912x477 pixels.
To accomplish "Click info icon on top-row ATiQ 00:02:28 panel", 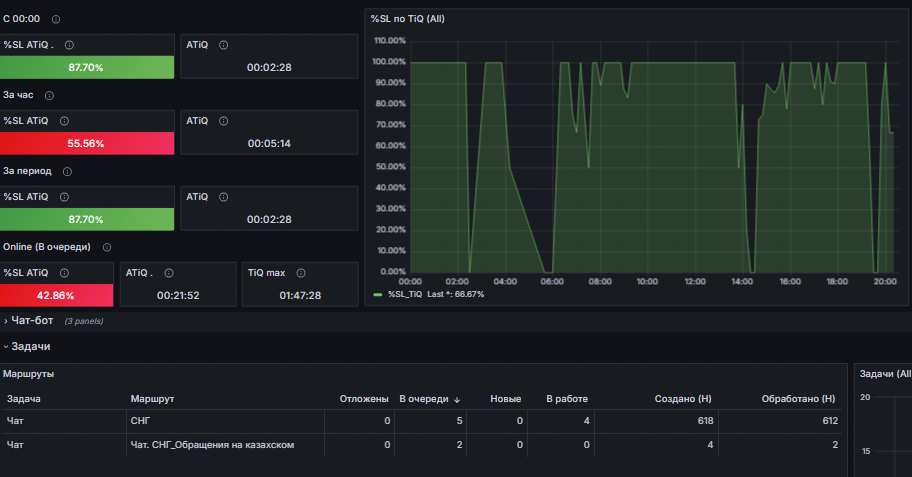I will (x=223, y=45).
